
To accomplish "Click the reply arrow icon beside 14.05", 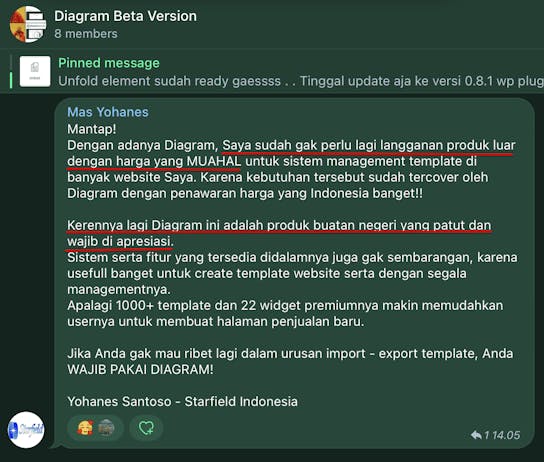I will [476, 435].
